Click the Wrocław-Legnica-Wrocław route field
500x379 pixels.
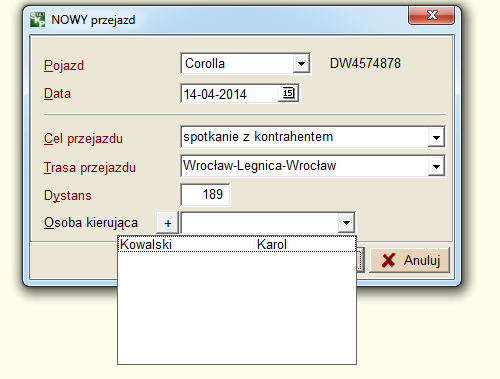coord(305,166)
